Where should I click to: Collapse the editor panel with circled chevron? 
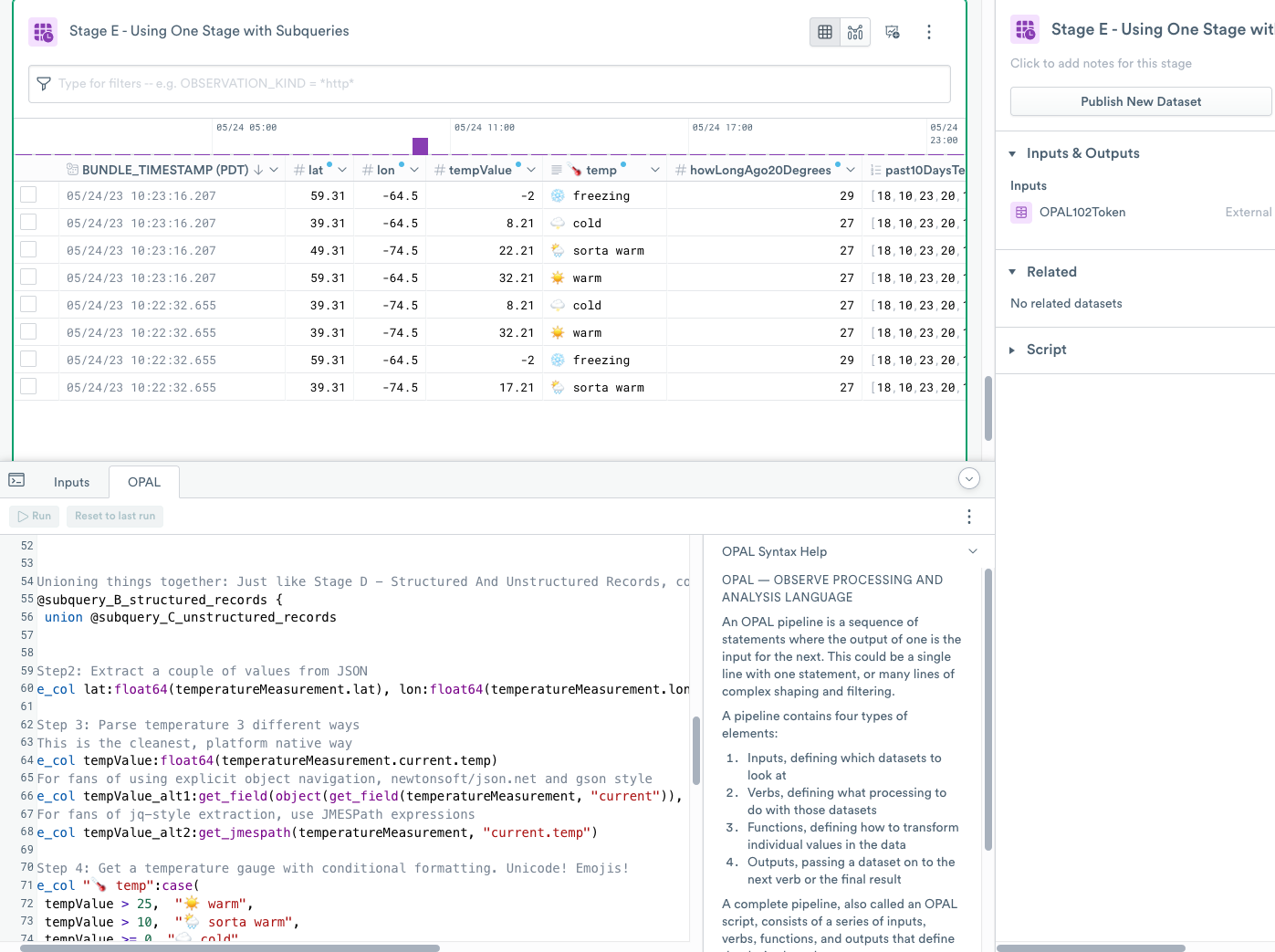pos(969,478)
